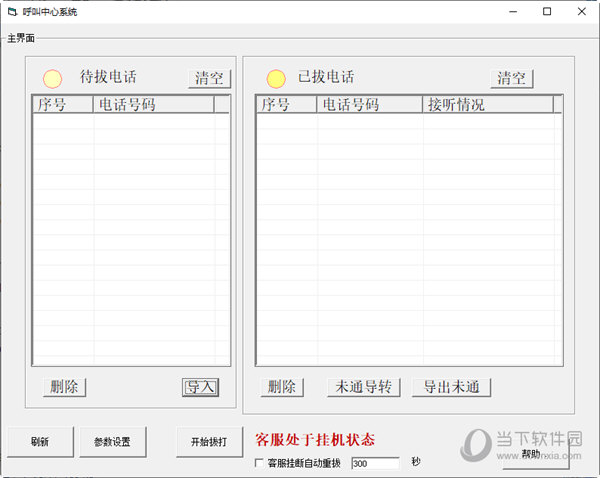The image size is (600, 478).
Task: Start dialing with 开始拨打 button
Action: click(x=209, y=441)
